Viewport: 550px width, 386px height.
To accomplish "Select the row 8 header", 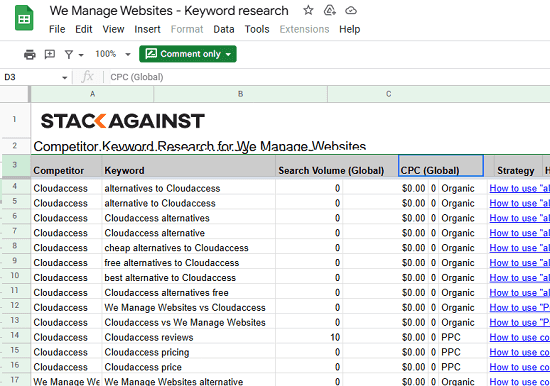I will [15, 246].
